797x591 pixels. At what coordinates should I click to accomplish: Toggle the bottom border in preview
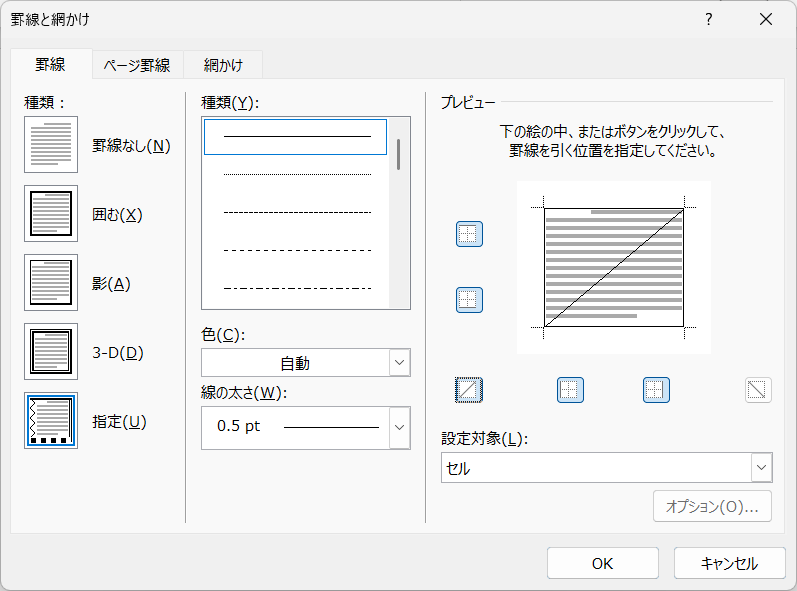point(469,299)
